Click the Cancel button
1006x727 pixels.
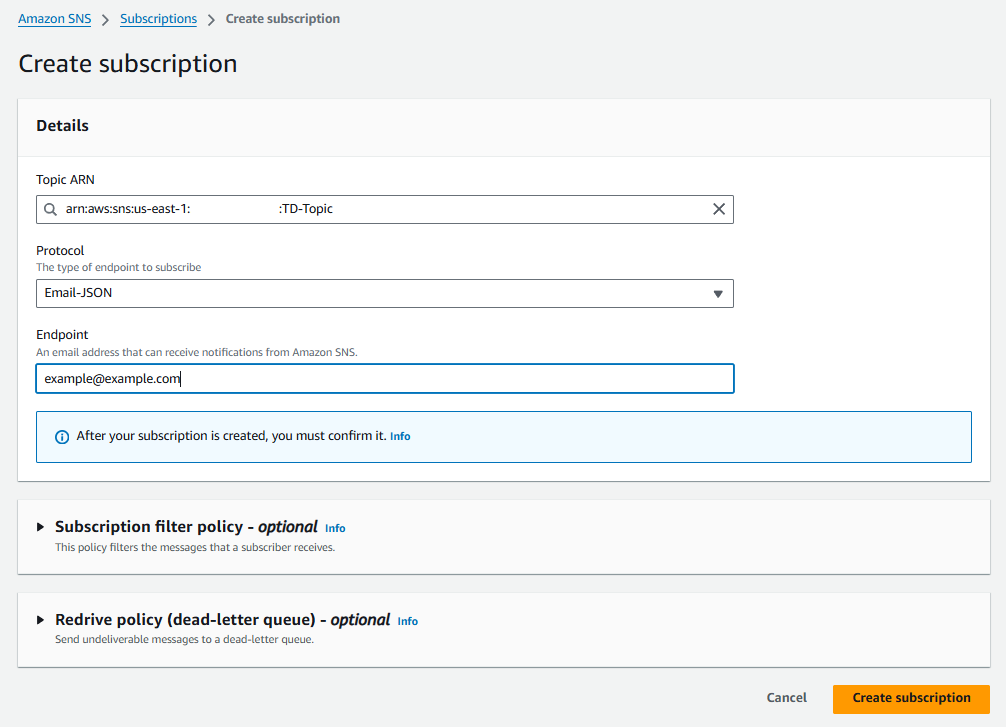786,698
